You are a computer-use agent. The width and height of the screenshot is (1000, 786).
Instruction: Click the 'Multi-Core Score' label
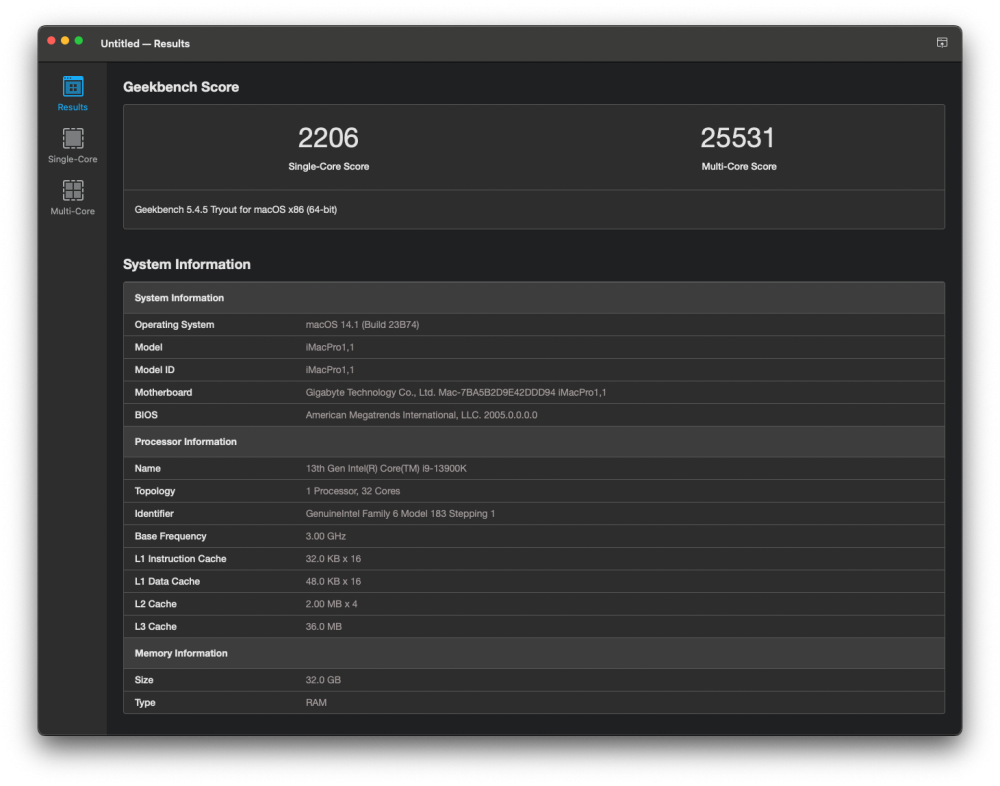point(739,167)
